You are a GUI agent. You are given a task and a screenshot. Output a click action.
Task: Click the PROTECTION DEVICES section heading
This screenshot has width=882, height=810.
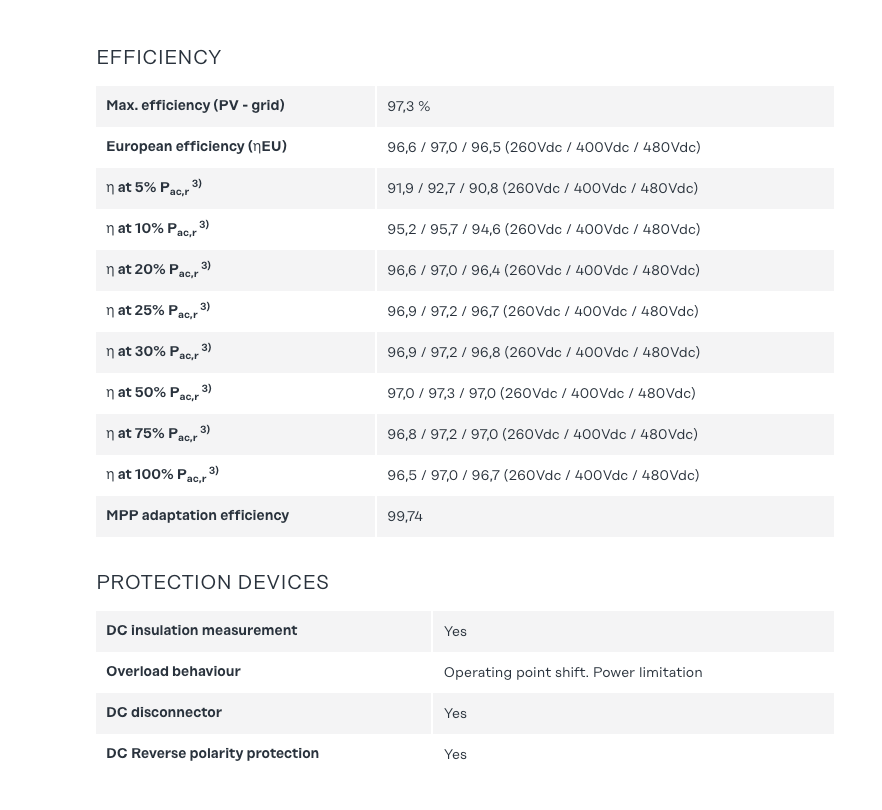tap(212, 583)
